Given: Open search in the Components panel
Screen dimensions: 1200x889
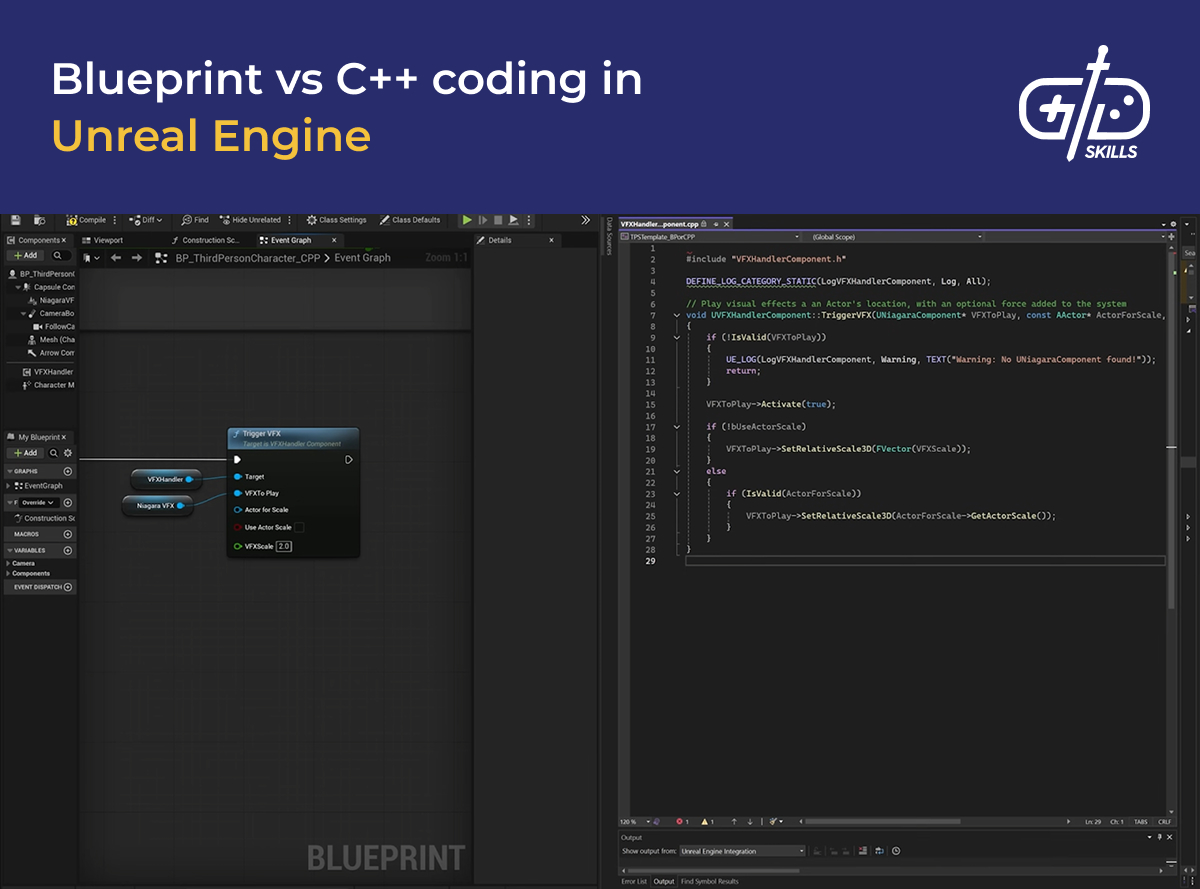Looking at the screenshot, I should [x=59, y=255].
